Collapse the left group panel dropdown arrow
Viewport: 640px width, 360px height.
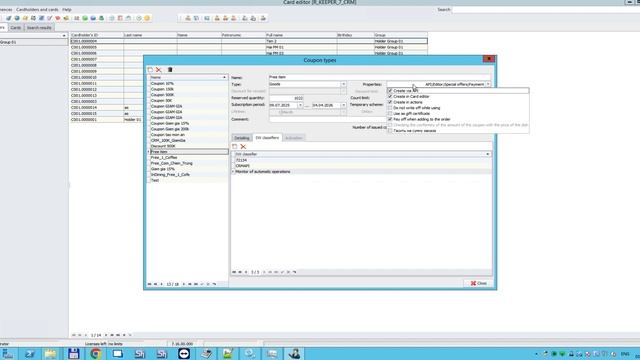click(64, 36)
